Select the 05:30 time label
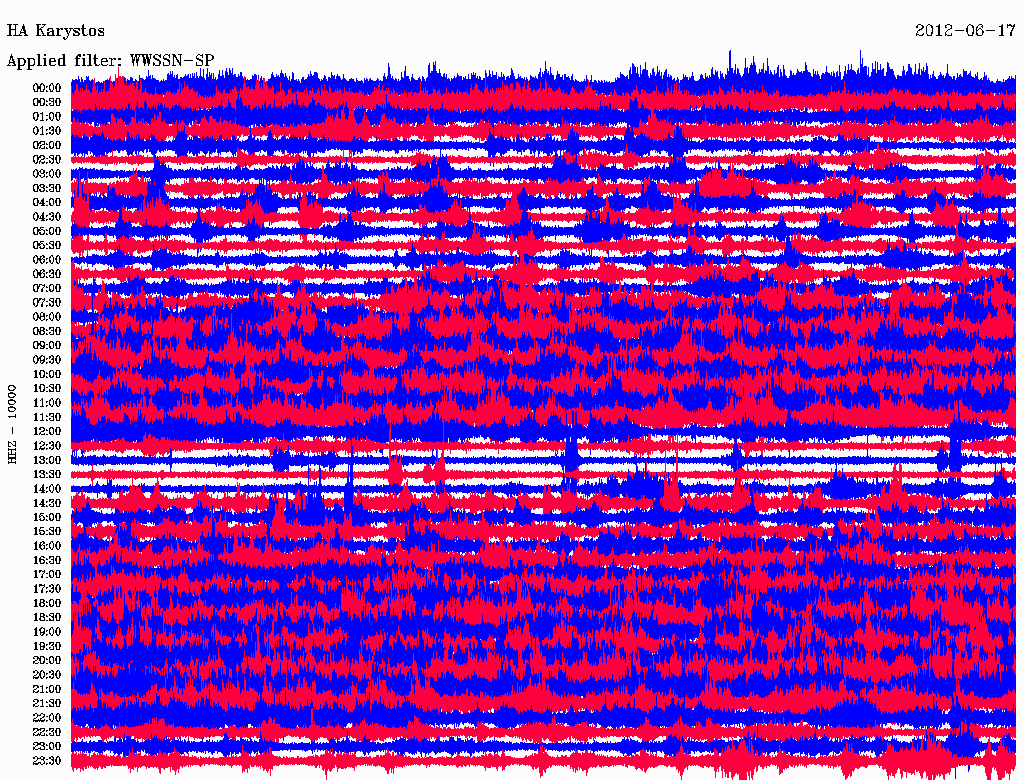Viewport: 1024px width, 780px height. tap(47, 245)
